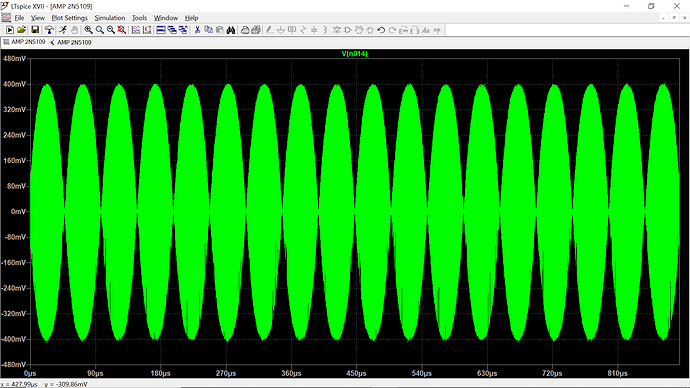Open the Tools menu
The height and width of the screenshot is (388, 690).
tap(139, 18)
